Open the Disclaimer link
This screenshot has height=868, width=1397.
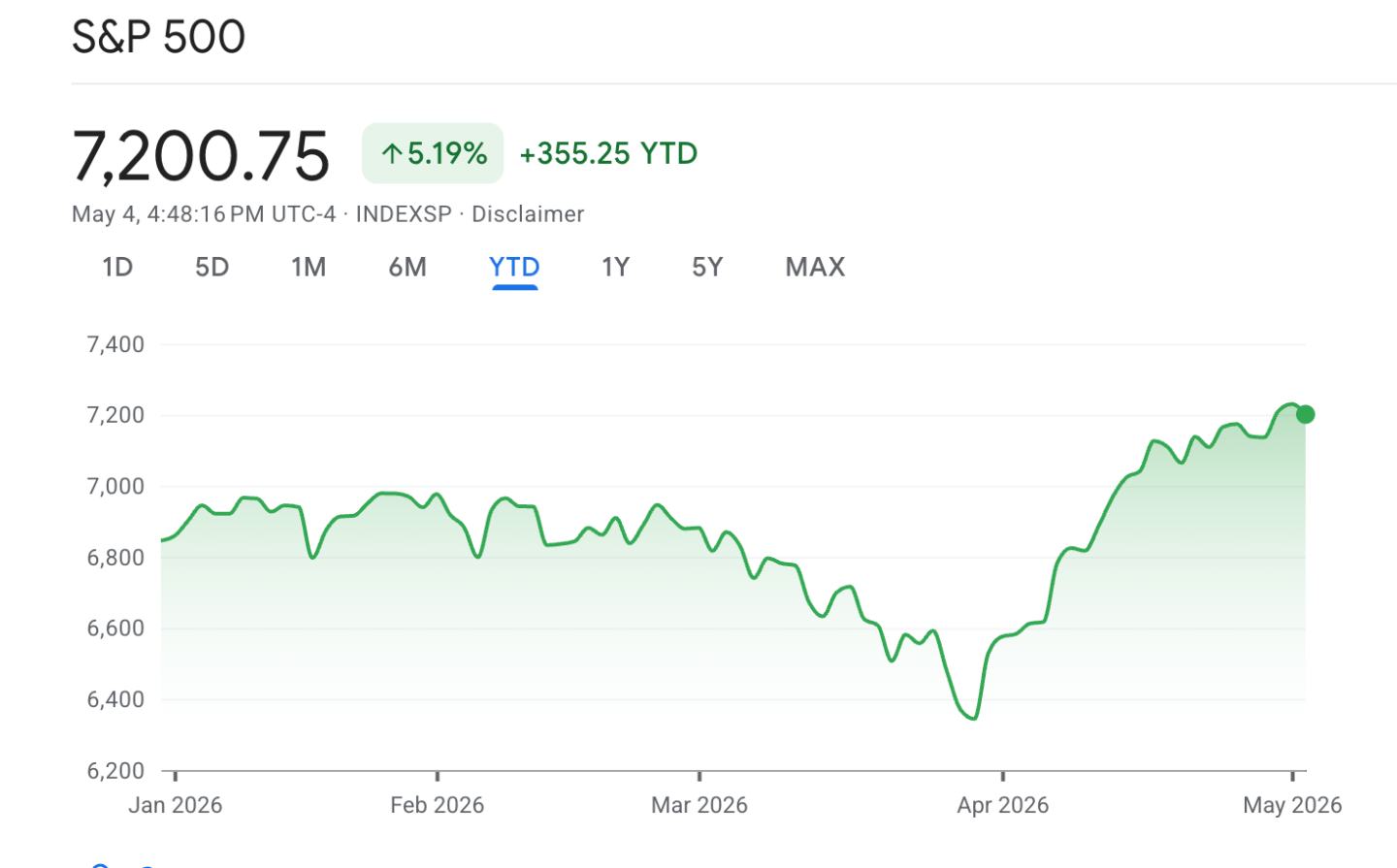pyautogui.click(x=528, y=214)
